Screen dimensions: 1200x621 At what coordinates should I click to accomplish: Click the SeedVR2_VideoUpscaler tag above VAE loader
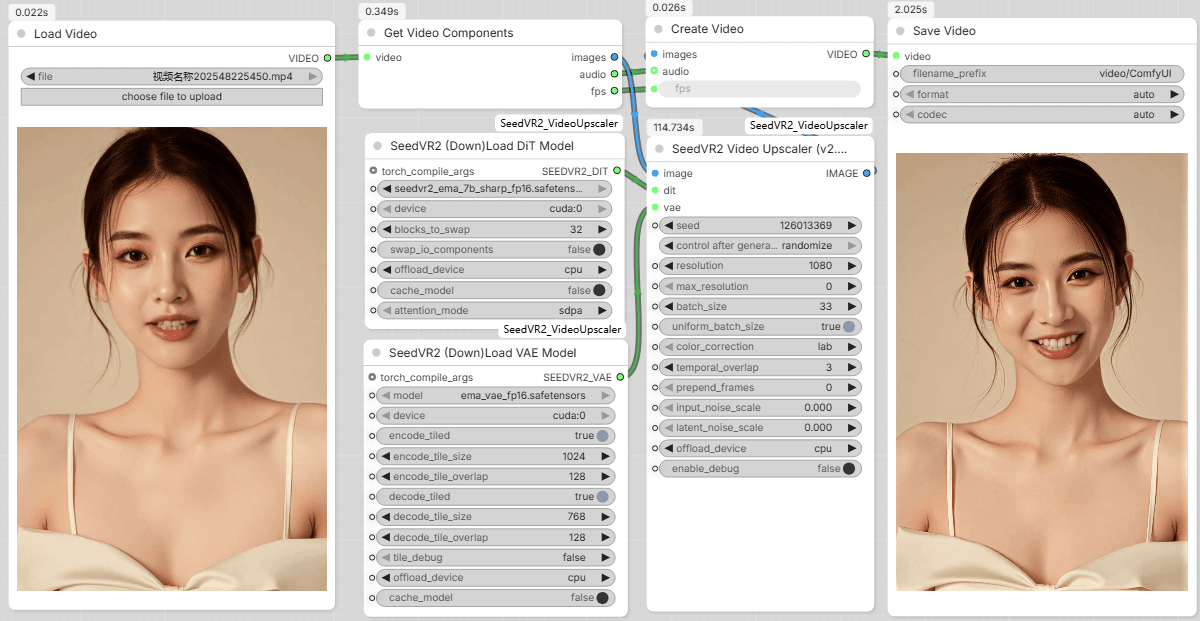[561, 329]
